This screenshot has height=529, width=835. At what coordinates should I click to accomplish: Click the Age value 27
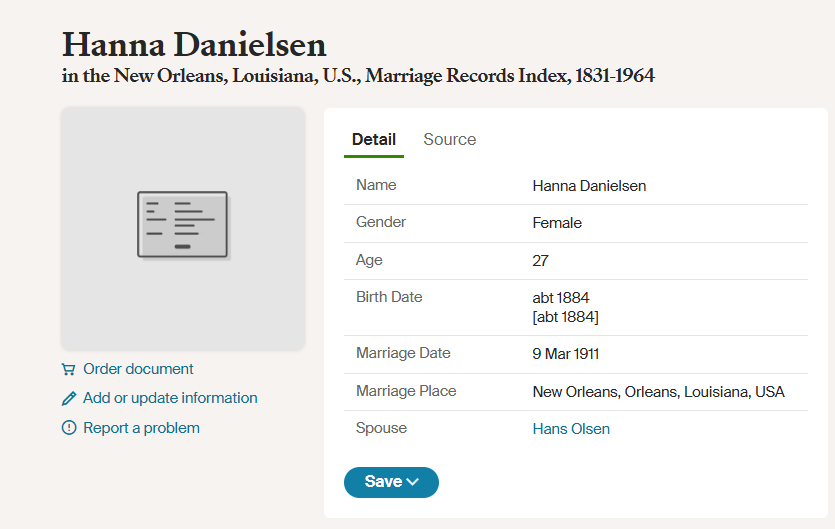pos(540,261)
